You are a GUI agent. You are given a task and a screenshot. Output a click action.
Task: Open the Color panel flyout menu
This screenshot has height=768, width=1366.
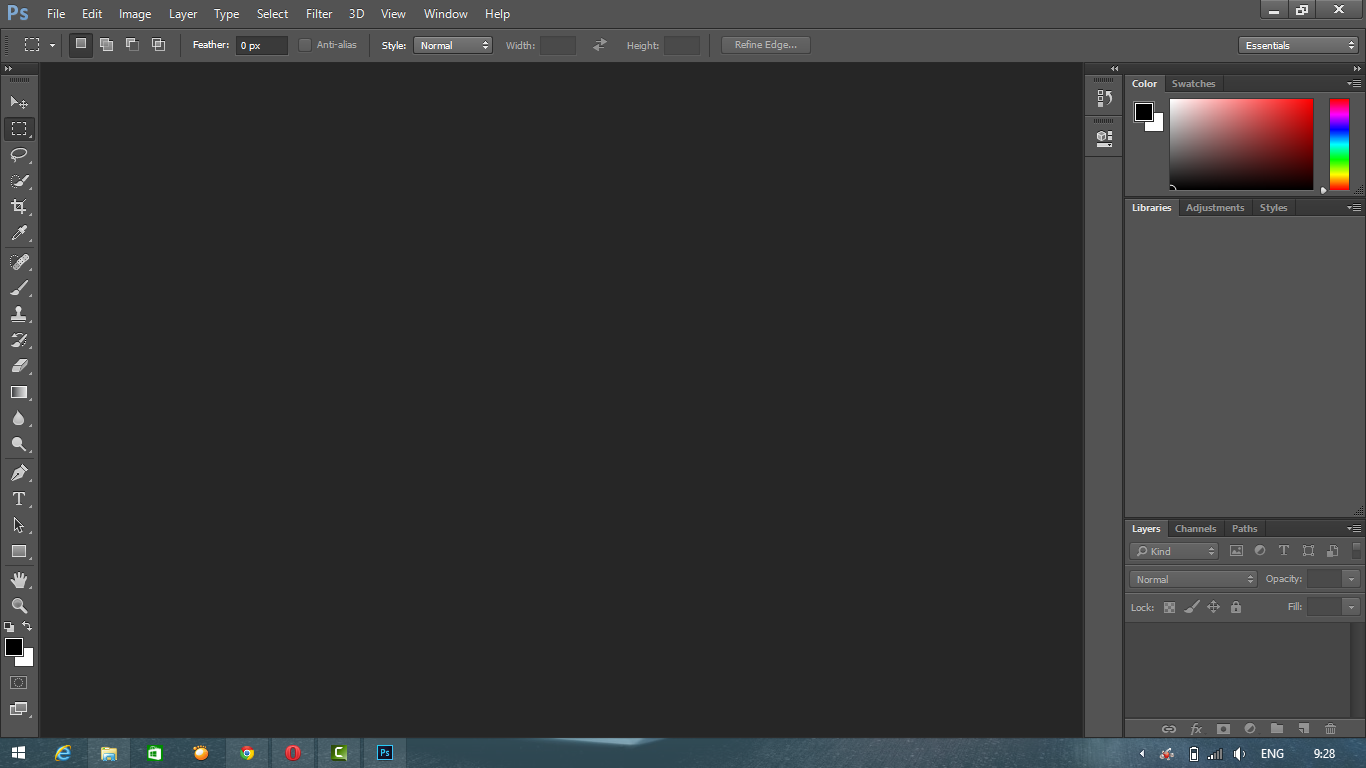click(1354, 84)
